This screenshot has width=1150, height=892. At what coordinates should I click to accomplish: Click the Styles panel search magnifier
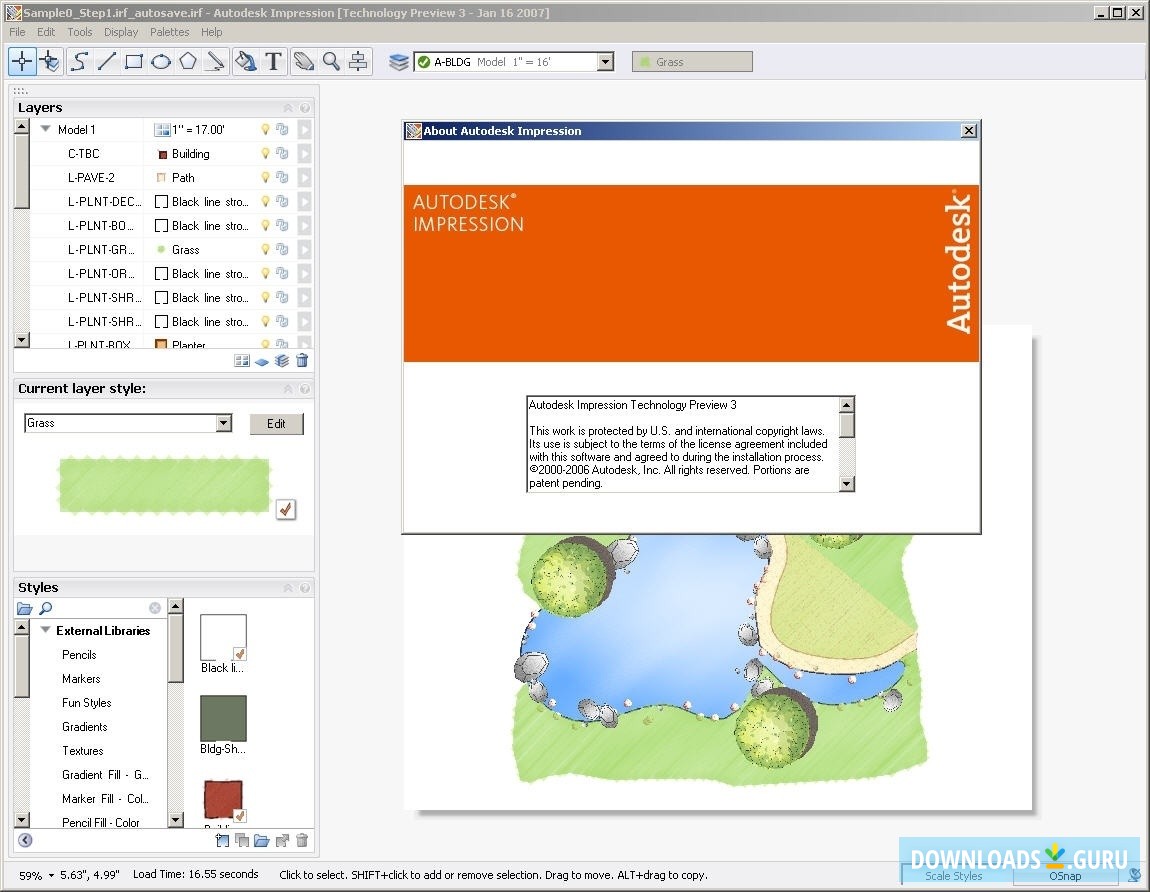coord(45,608)
